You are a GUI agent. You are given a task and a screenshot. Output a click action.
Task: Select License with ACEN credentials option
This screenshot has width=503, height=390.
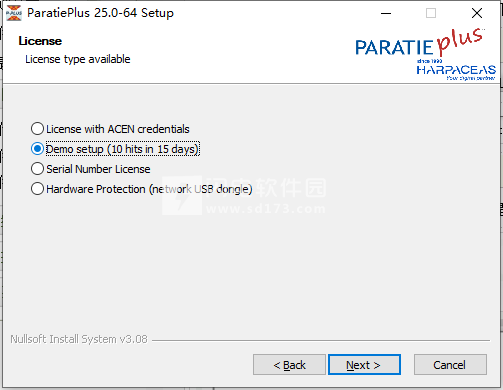(110, 129)
